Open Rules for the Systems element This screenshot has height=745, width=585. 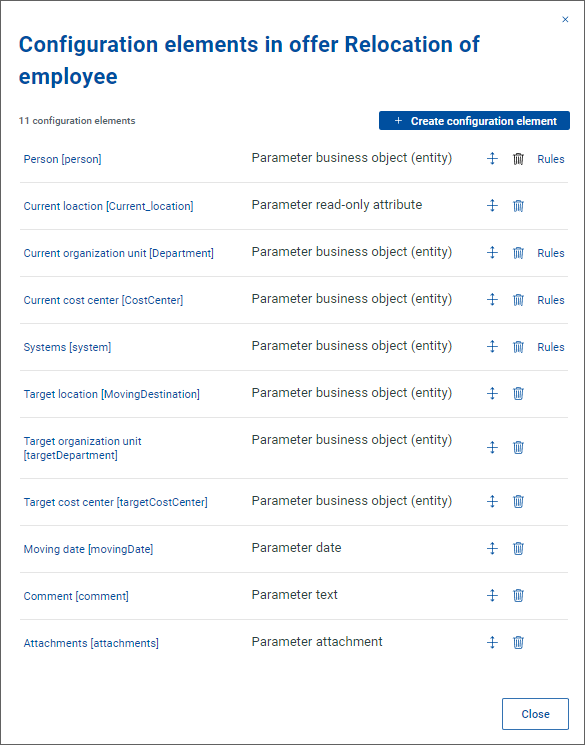(x=551, y=347)
